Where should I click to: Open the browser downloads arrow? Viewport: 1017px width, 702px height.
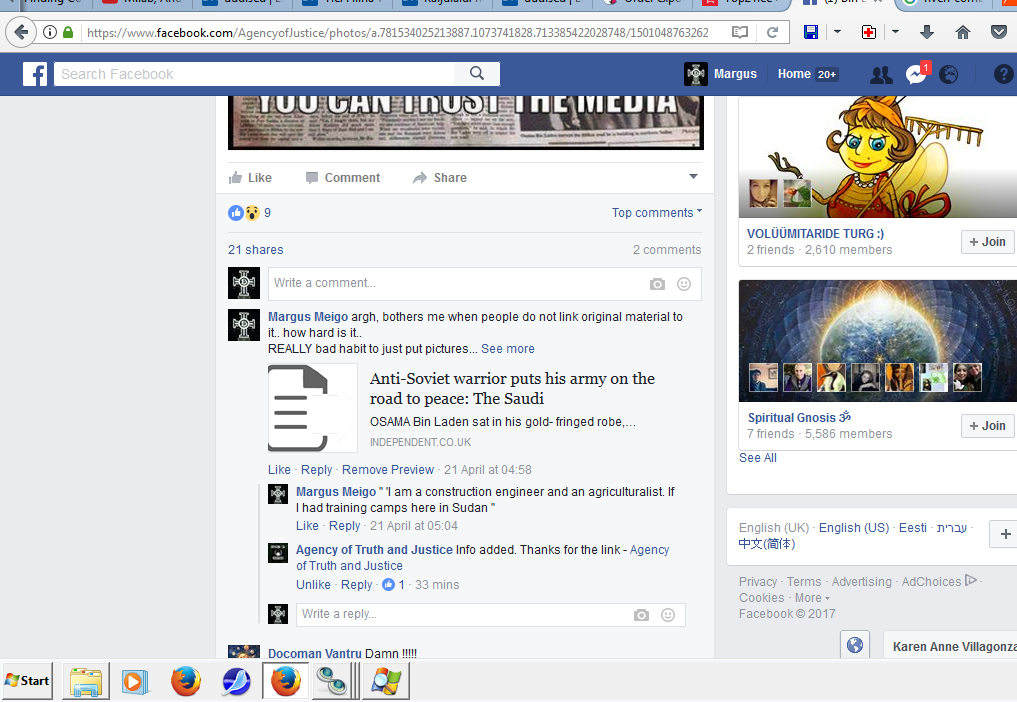(x=927, y=32)
